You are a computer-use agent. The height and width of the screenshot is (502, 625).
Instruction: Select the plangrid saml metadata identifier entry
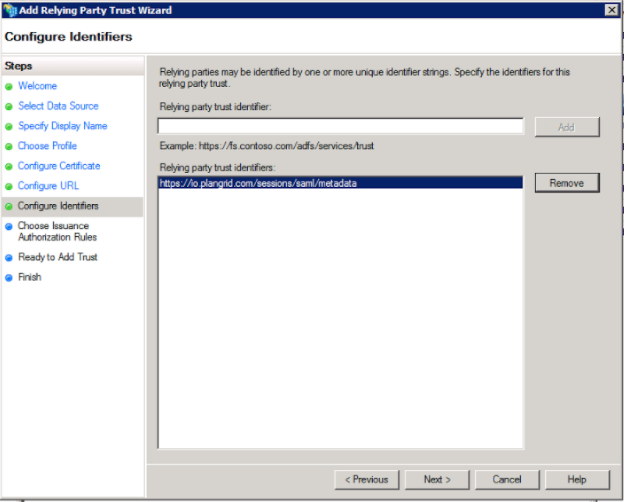pos(340,183)
